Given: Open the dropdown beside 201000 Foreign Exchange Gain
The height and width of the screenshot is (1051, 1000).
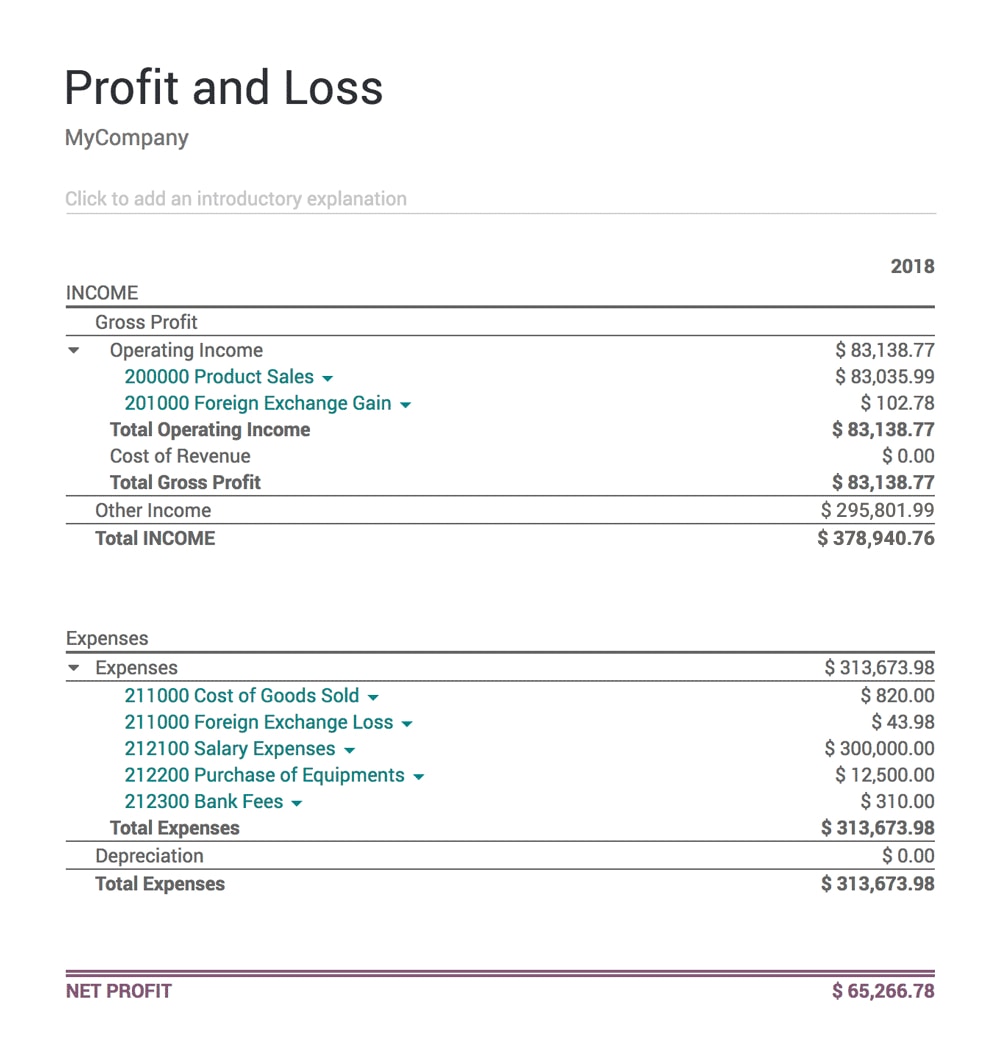Looking at the screenshot, I should [406, 403].
